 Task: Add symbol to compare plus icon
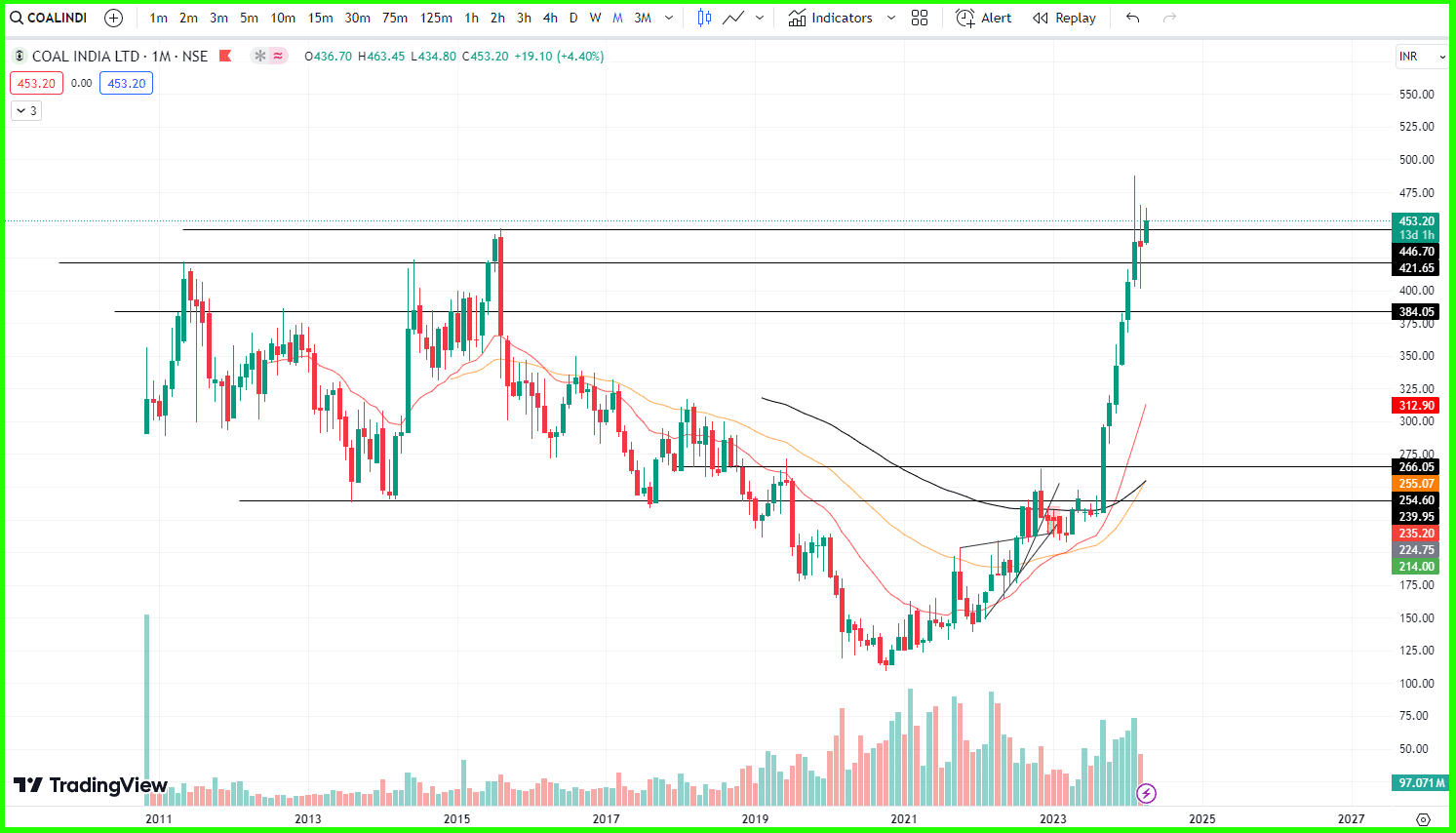point(113,18)
